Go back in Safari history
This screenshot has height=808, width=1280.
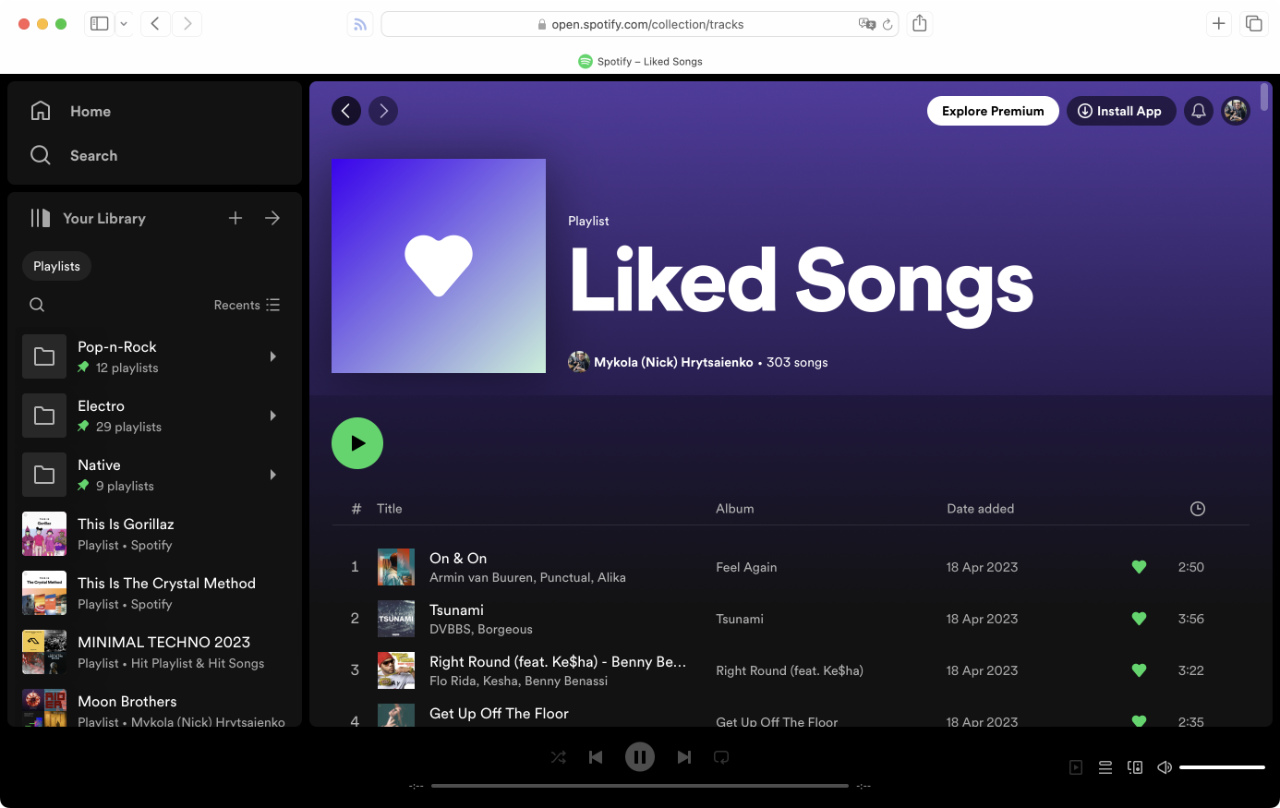[x=154, y=24]
